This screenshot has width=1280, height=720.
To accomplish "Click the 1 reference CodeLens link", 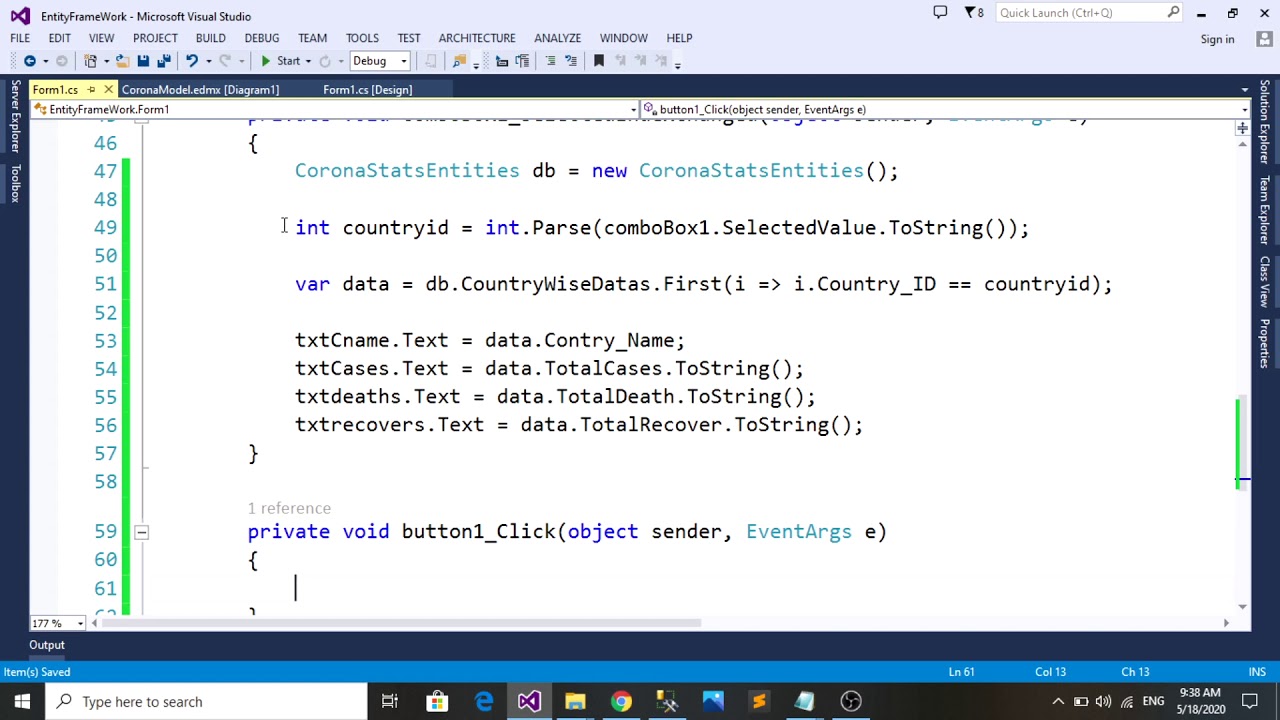I will [x=289, y=509].
